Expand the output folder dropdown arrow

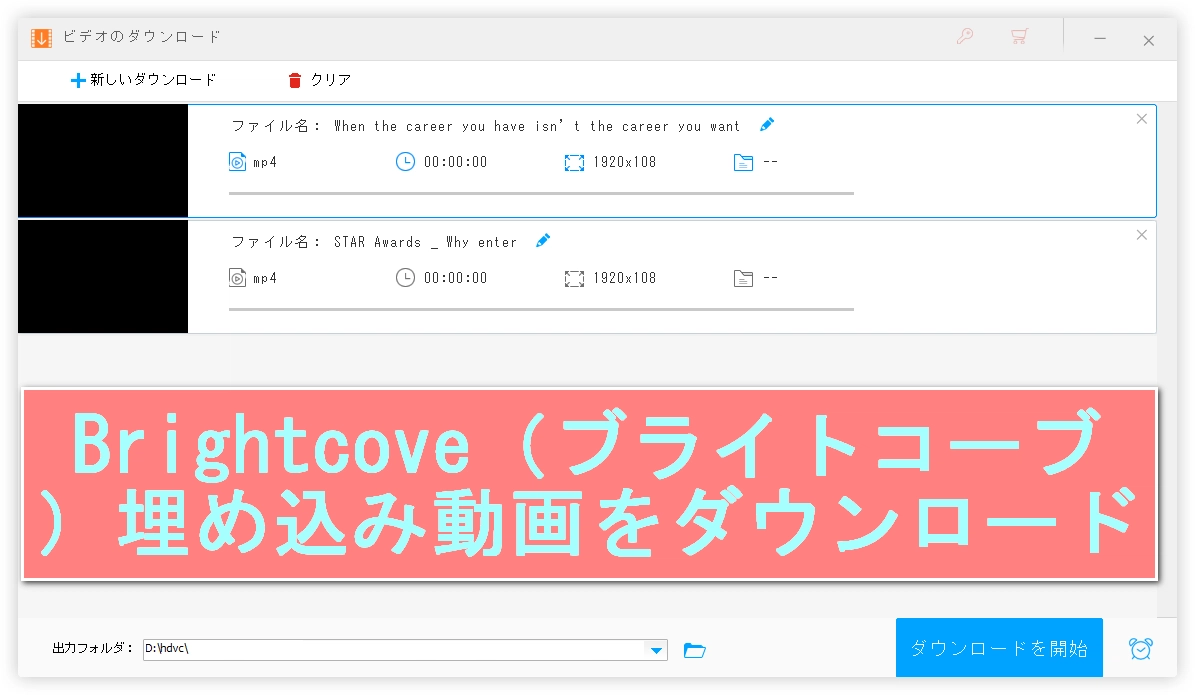pyautogui.click(x=656, y=650)
